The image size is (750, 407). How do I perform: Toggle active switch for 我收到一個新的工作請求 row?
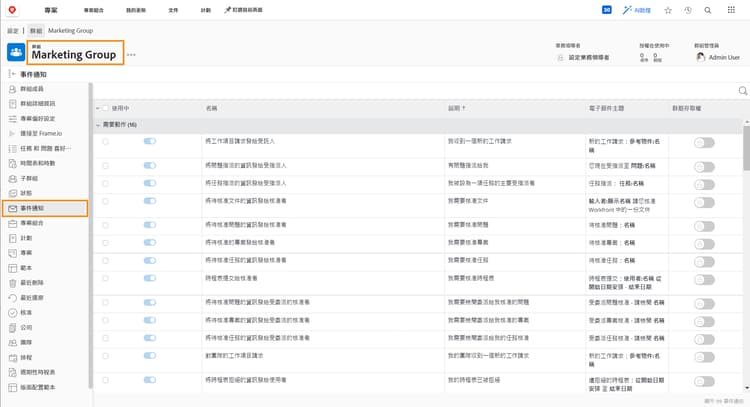[x=150, y=141]
